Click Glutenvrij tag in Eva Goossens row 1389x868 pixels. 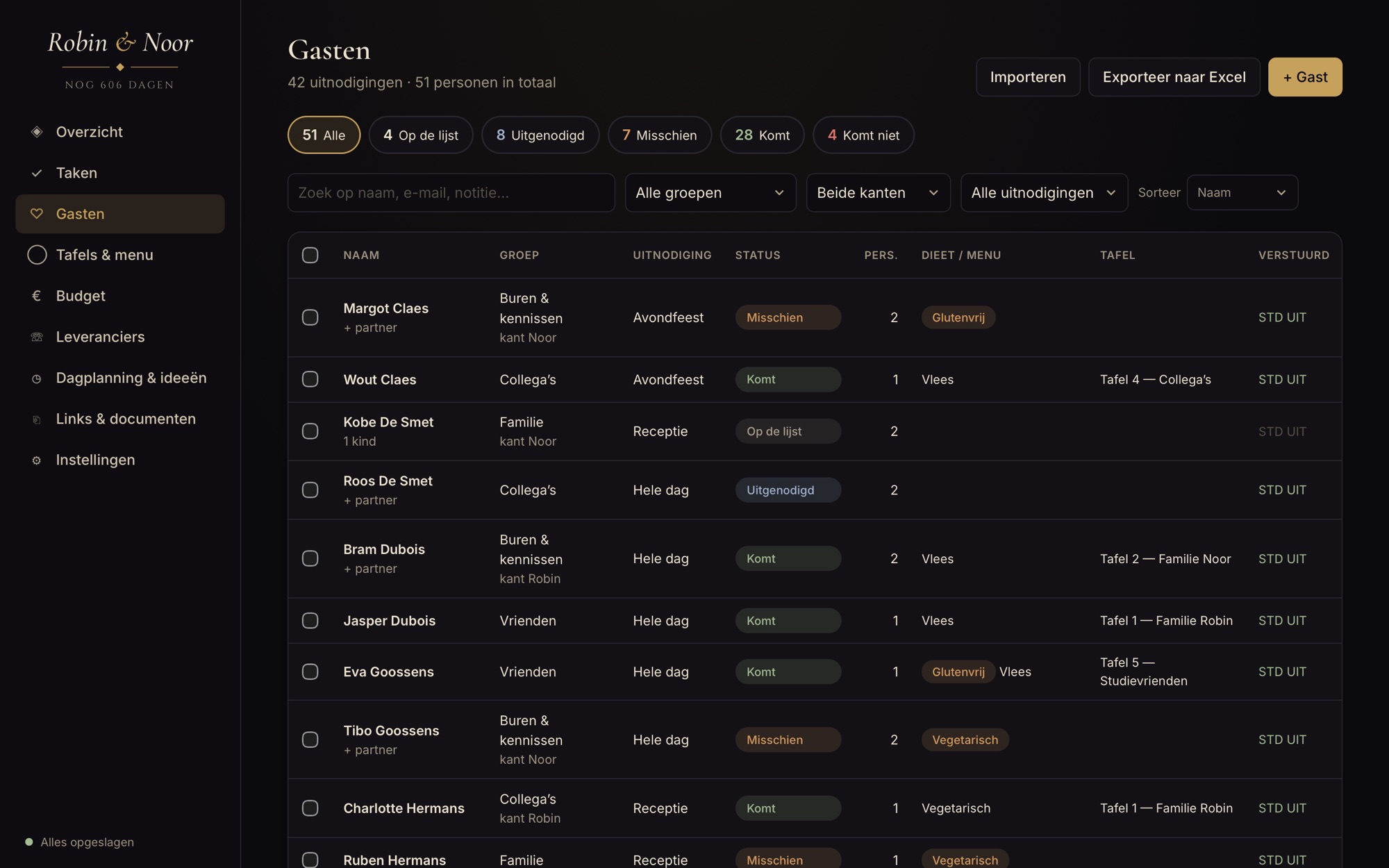[958, 671]
